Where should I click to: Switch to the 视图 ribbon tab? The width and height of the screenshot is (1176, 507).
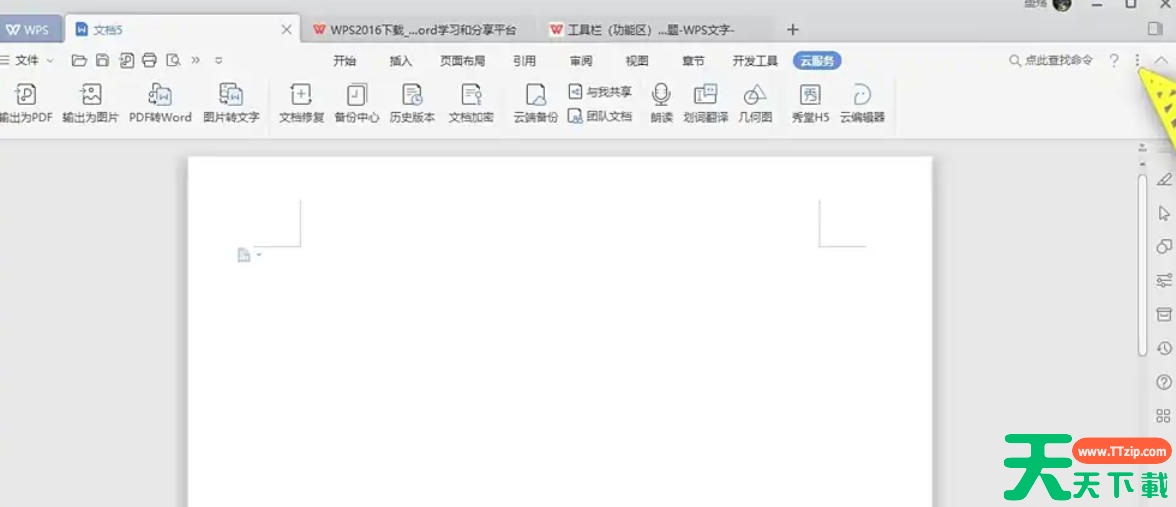coord(637,62)
